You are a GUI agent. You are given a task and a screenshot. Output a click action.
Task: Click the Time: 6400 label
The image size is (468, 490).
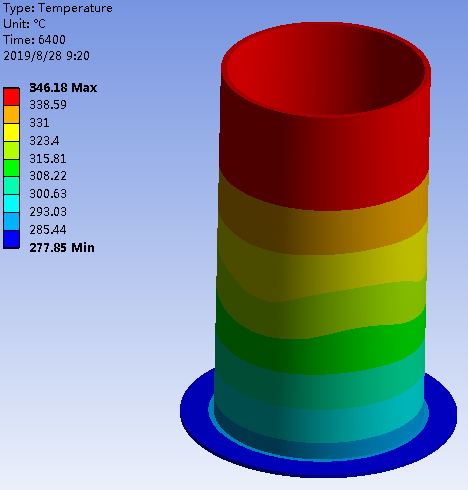click(x=34, y=40)
